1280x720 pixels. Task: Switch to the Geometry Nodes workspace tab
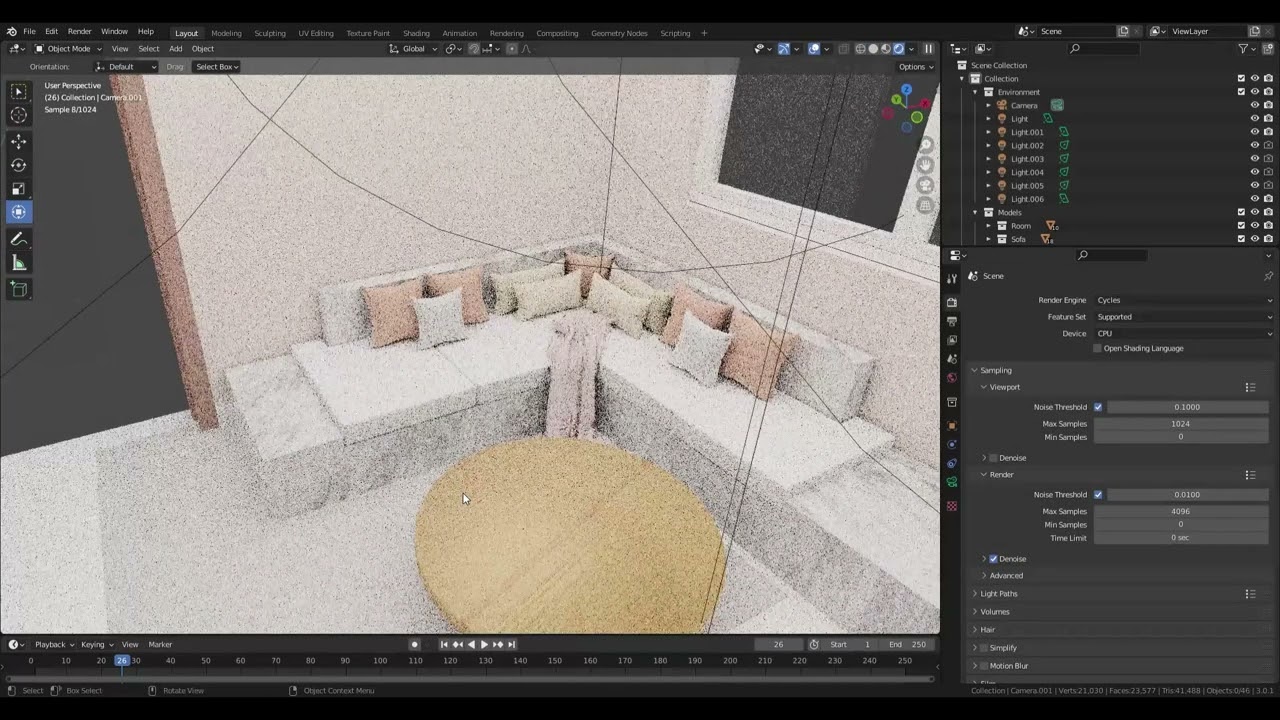click(619, 33)
